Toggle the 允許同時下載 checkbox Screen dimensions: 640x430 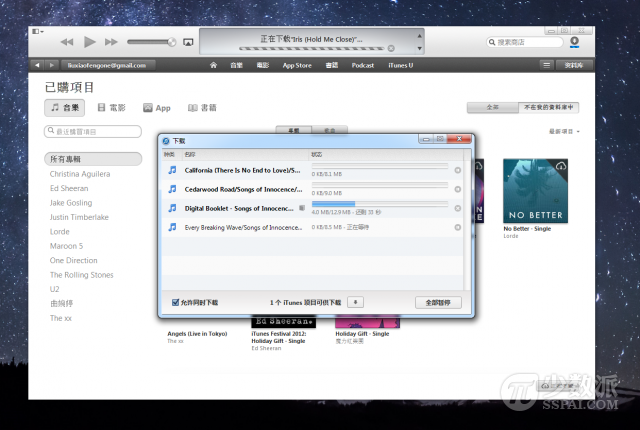click(176, 302)
